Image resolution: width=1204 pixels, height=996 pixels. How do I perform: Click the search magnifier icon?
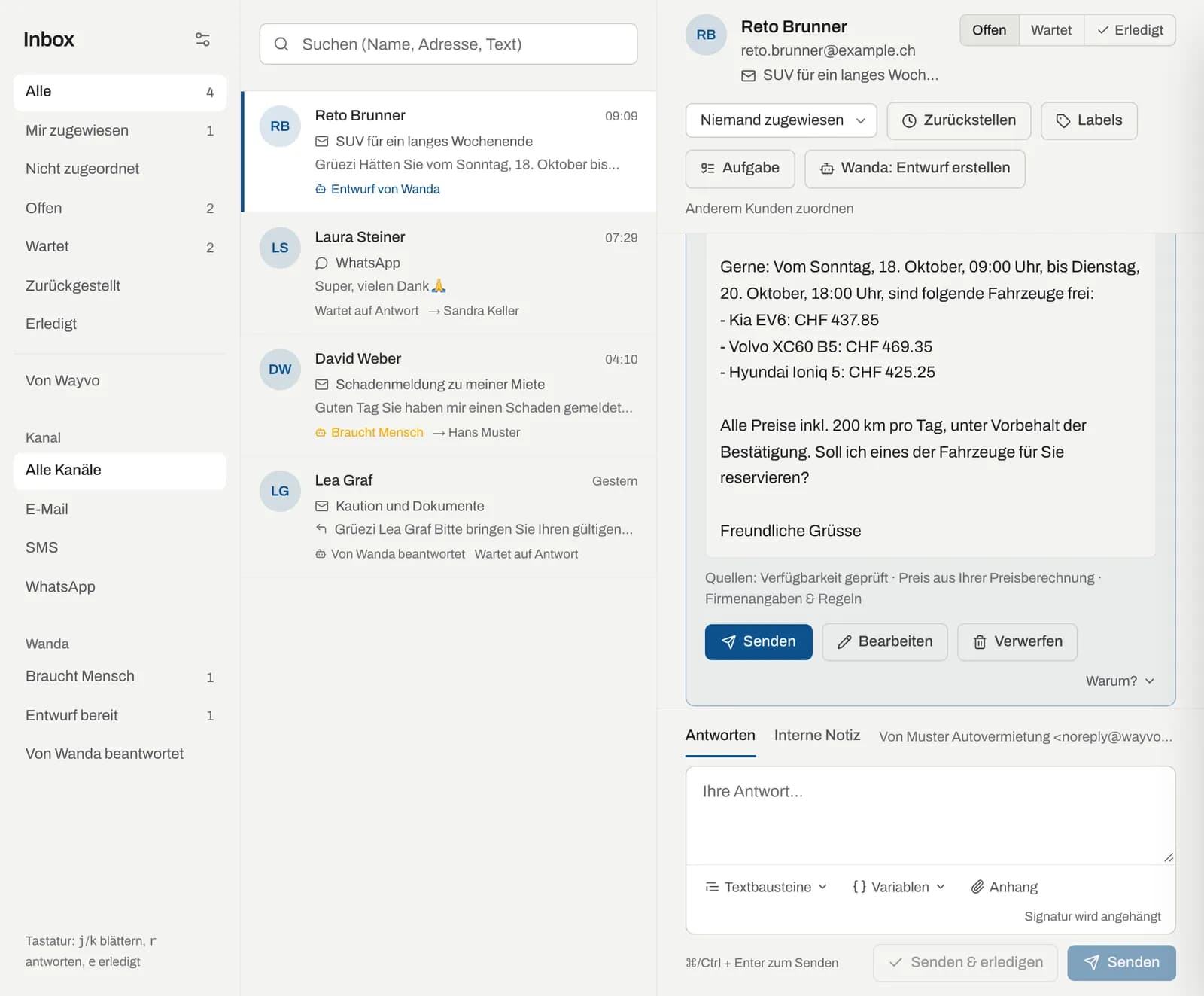coord(281,44)
